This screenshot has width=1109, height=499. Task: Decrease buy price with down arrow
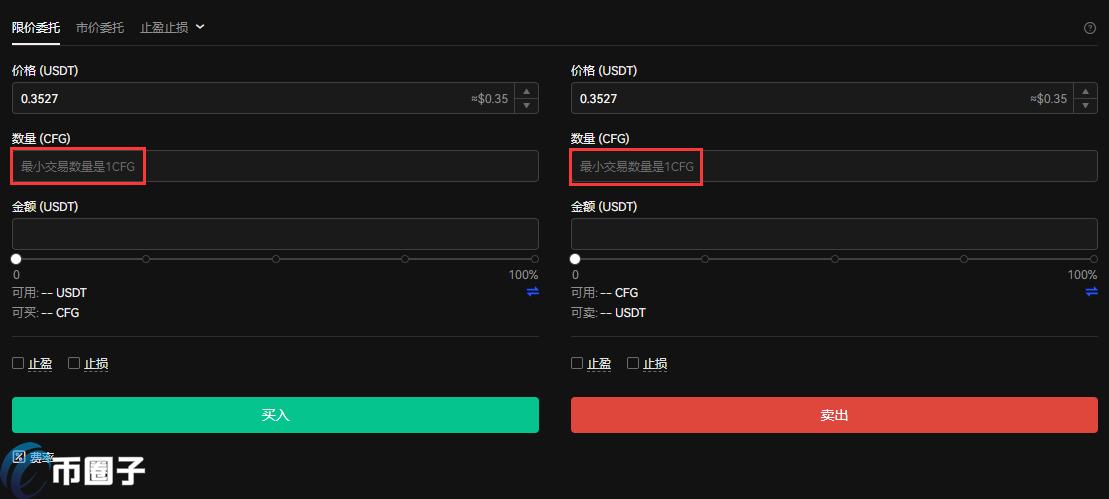(x=526, y=105)
